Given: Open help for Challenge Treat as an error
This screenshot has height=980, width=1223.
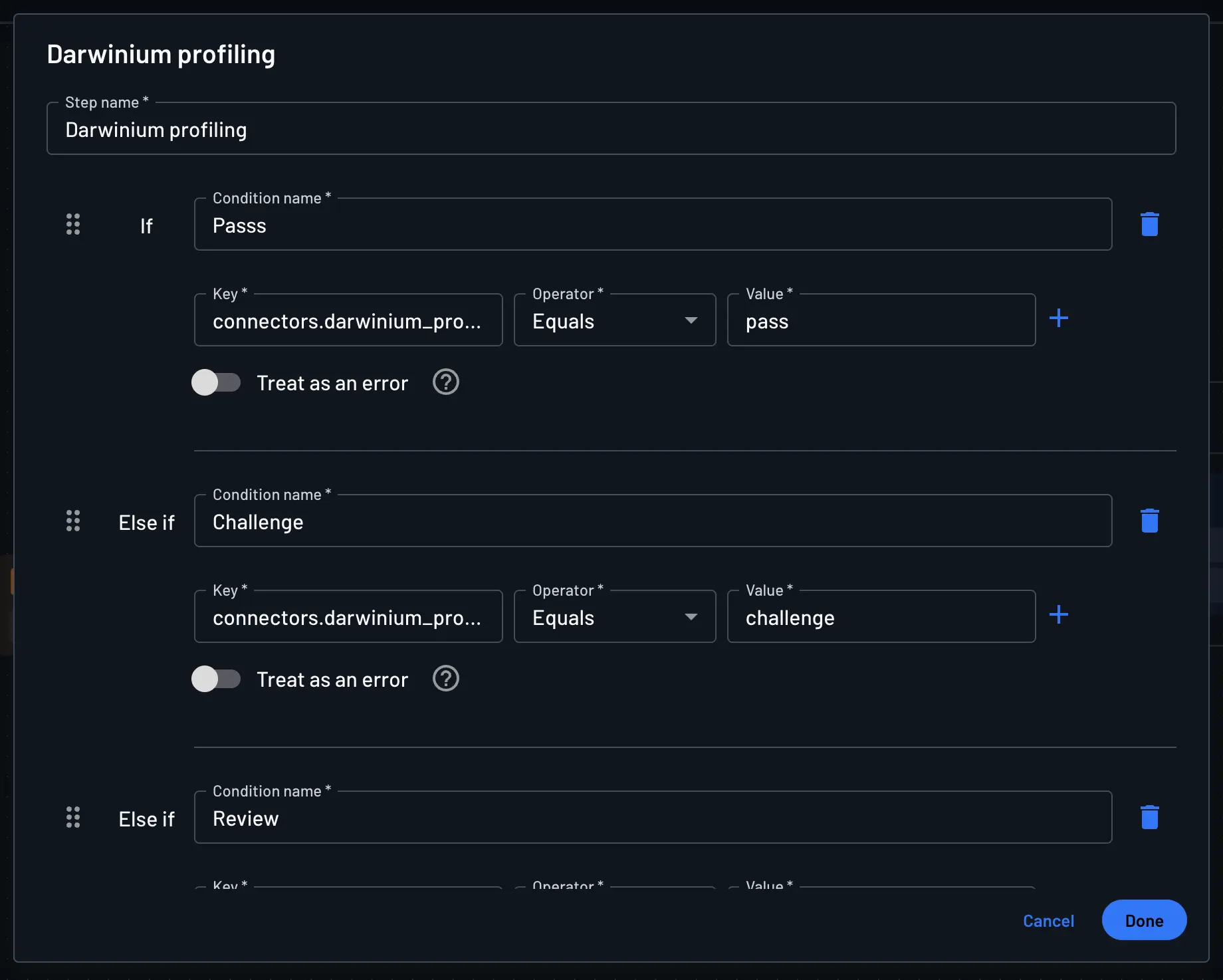Looking at the screenshot, I should coord(445,679).
